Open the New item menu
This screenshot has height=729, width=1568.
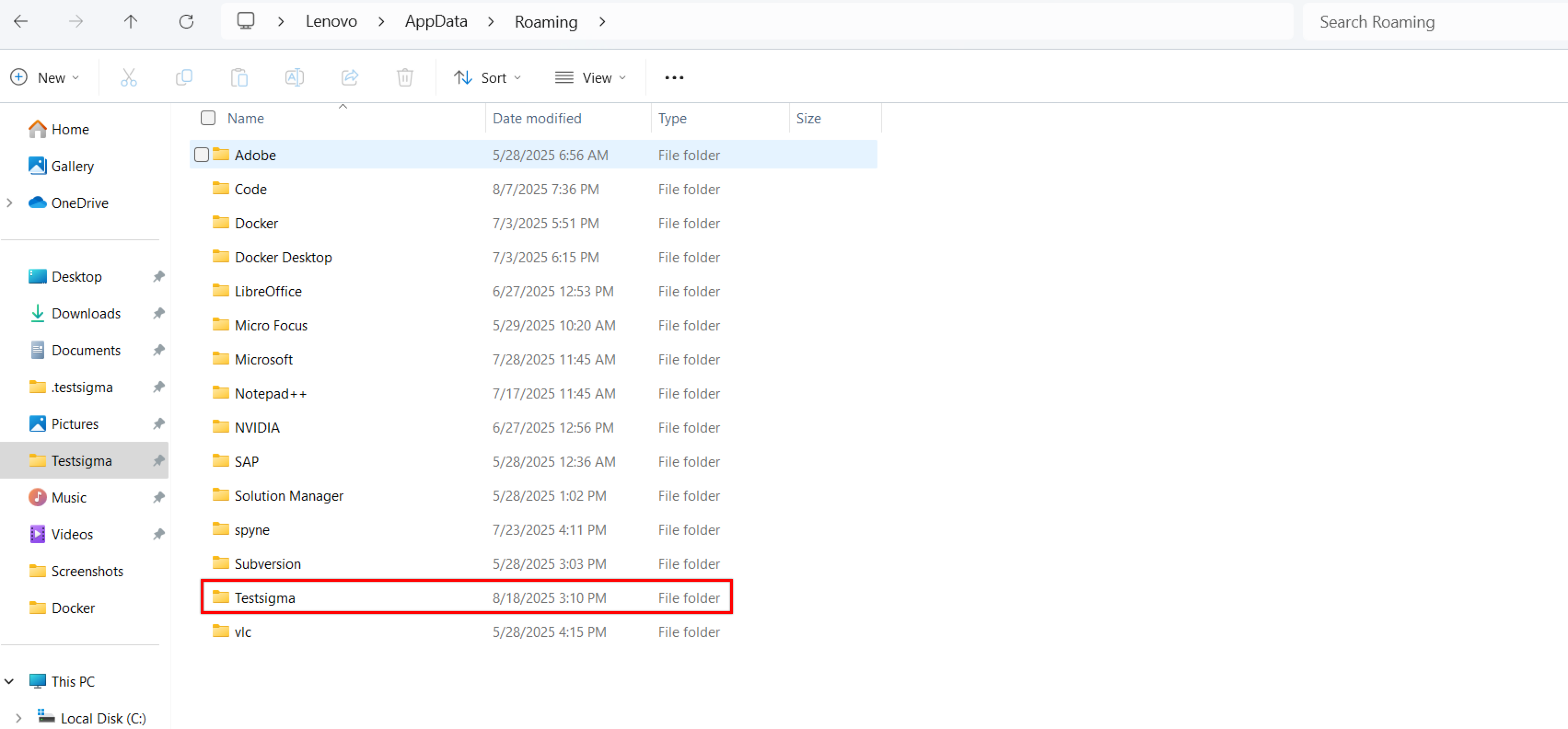[45, 77]
